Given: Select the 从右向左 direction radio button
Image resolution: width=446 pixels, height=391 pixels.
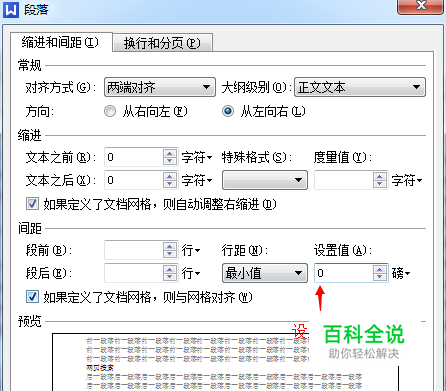Looking at the screenshot, I should [110, 111].
